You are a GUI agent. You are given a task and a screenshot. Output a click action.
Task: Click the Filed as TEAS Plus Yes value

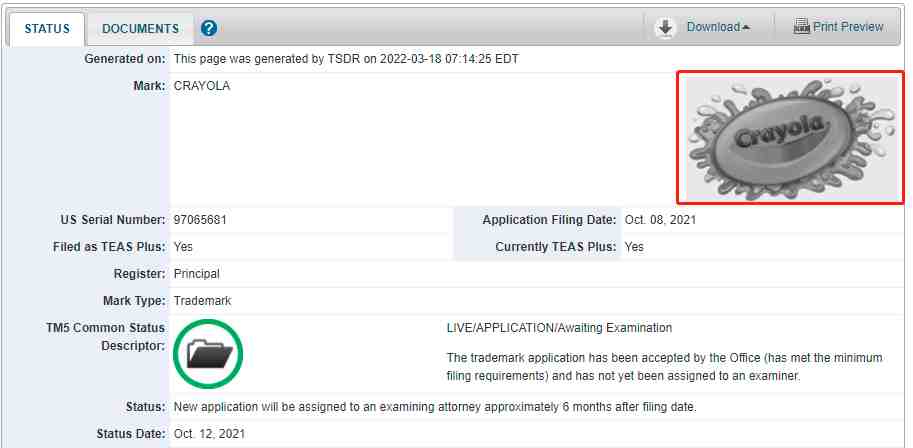click(183, 247)
